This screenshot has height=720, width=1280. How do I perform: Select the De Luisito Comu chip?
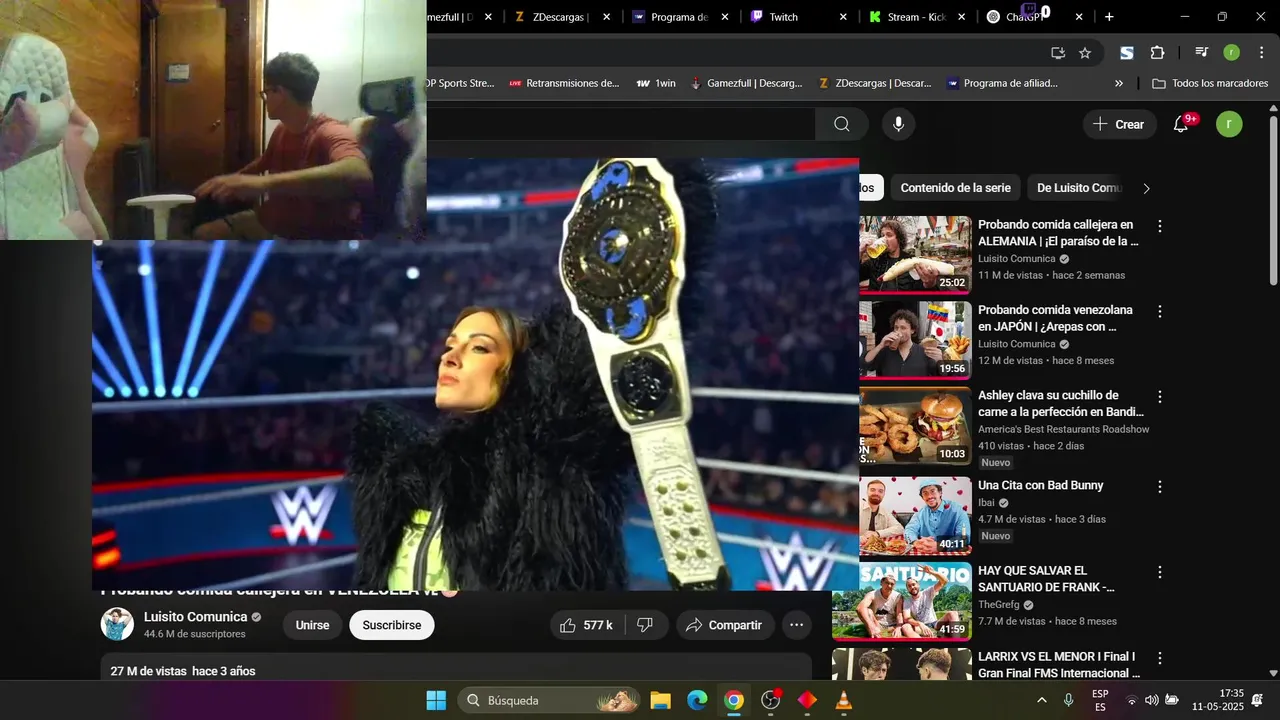tap(1079, 188)
